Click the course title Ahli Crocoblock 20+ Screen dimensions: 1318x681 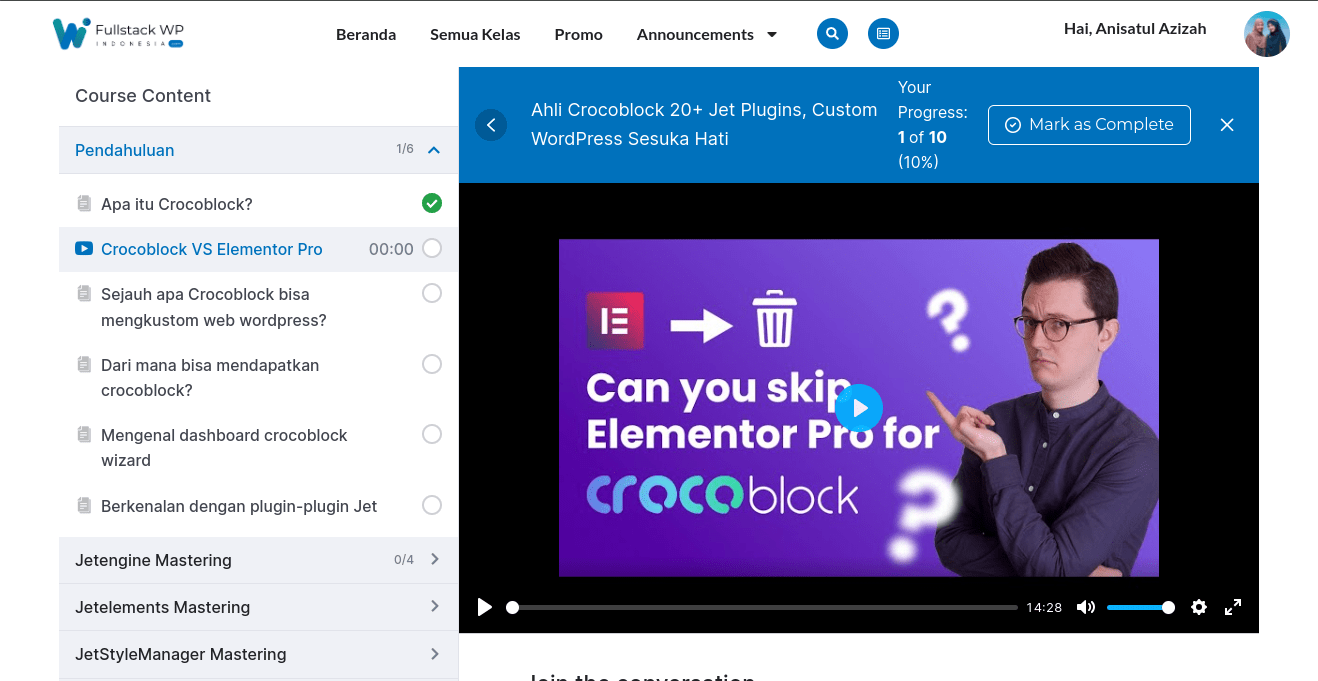coord(704,124)
